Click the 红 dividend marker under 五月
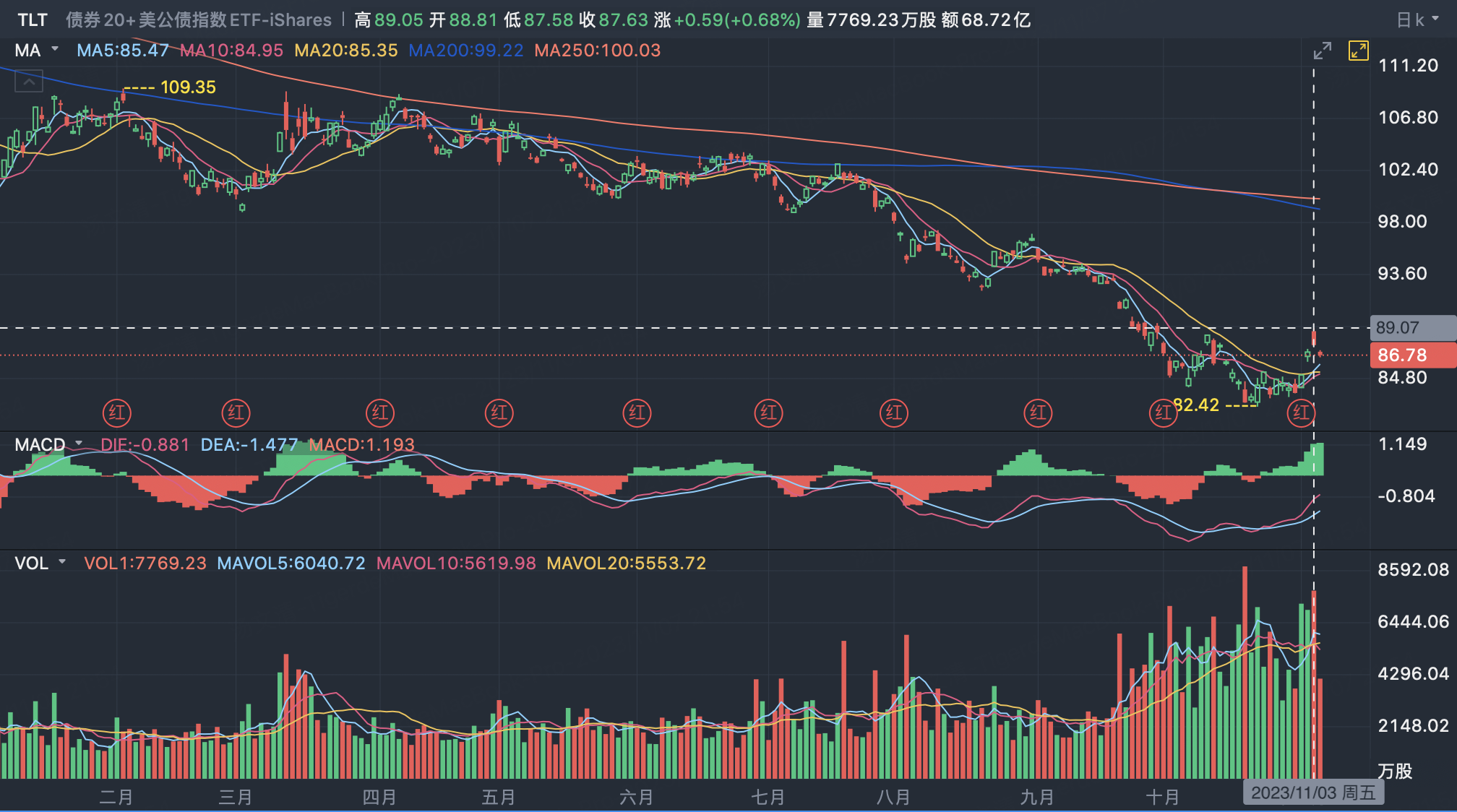Image resolution: width=1457 pixels, height=812 pixels. [499, 413]
